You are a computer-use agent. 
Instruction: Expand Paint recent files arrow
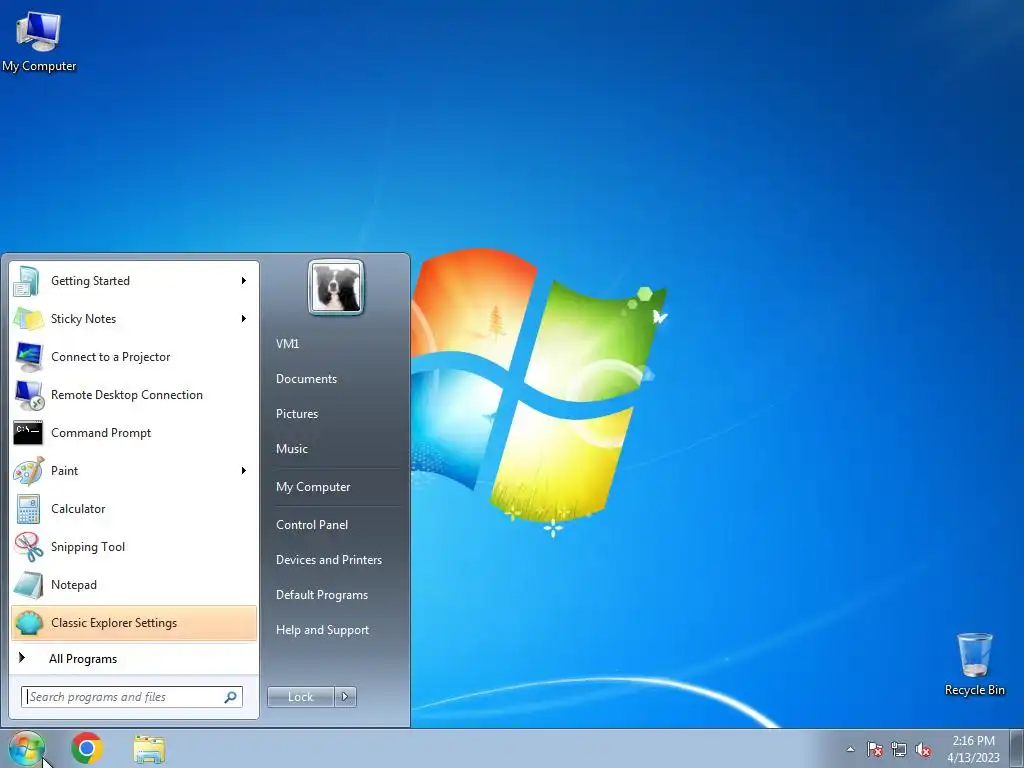point(244,471)
